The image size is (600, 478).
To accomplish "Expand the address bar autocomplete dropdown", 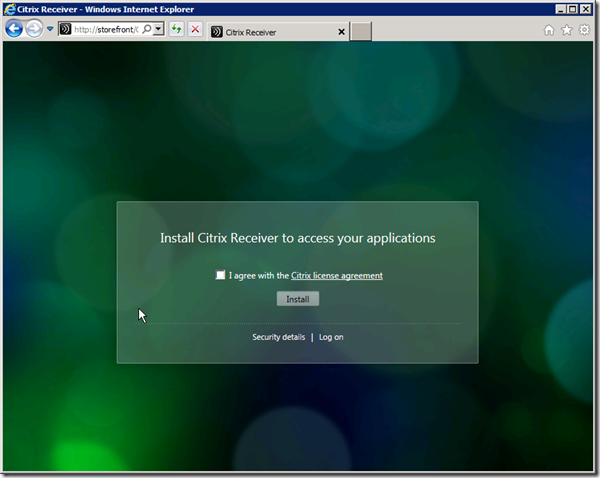I will click(158, 29).
